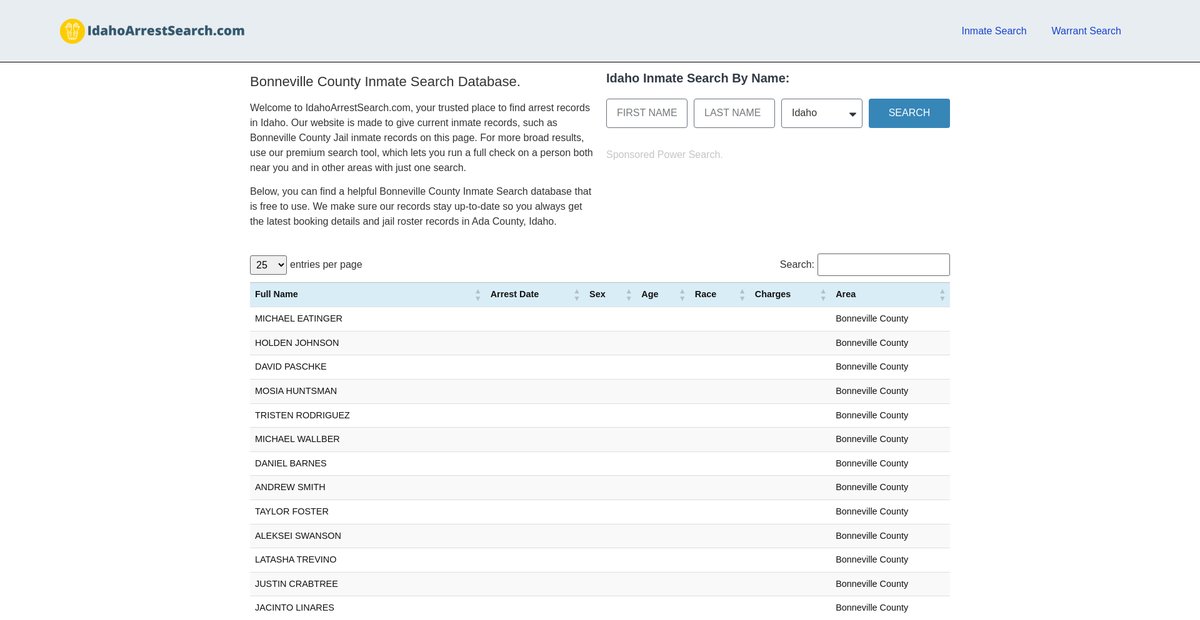Select the LATASHA TREVINO row
The width and height of the screenshot is (1200, 620).
(296, 560)
